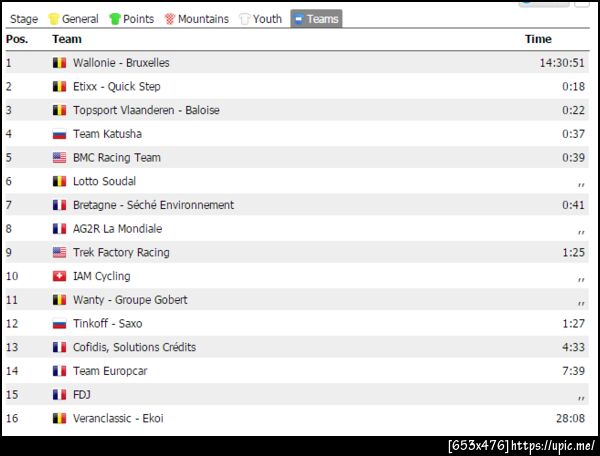Select the 0:37 time gap
The width and height of the screenshot is (600, 456).
click(x=573, y=134)
